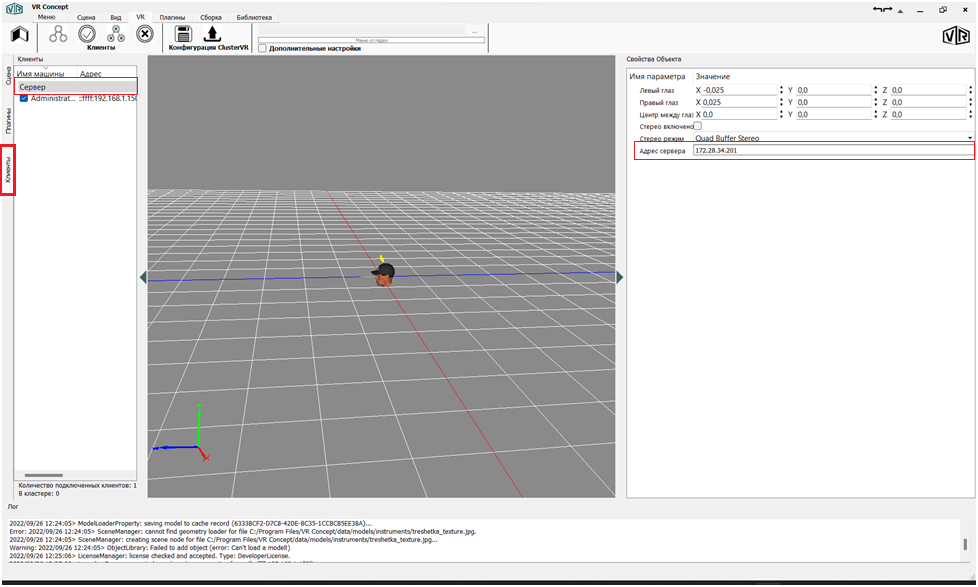Switch to the Сцена ribbon tab
978x587 pixels.
click(86, 17)
